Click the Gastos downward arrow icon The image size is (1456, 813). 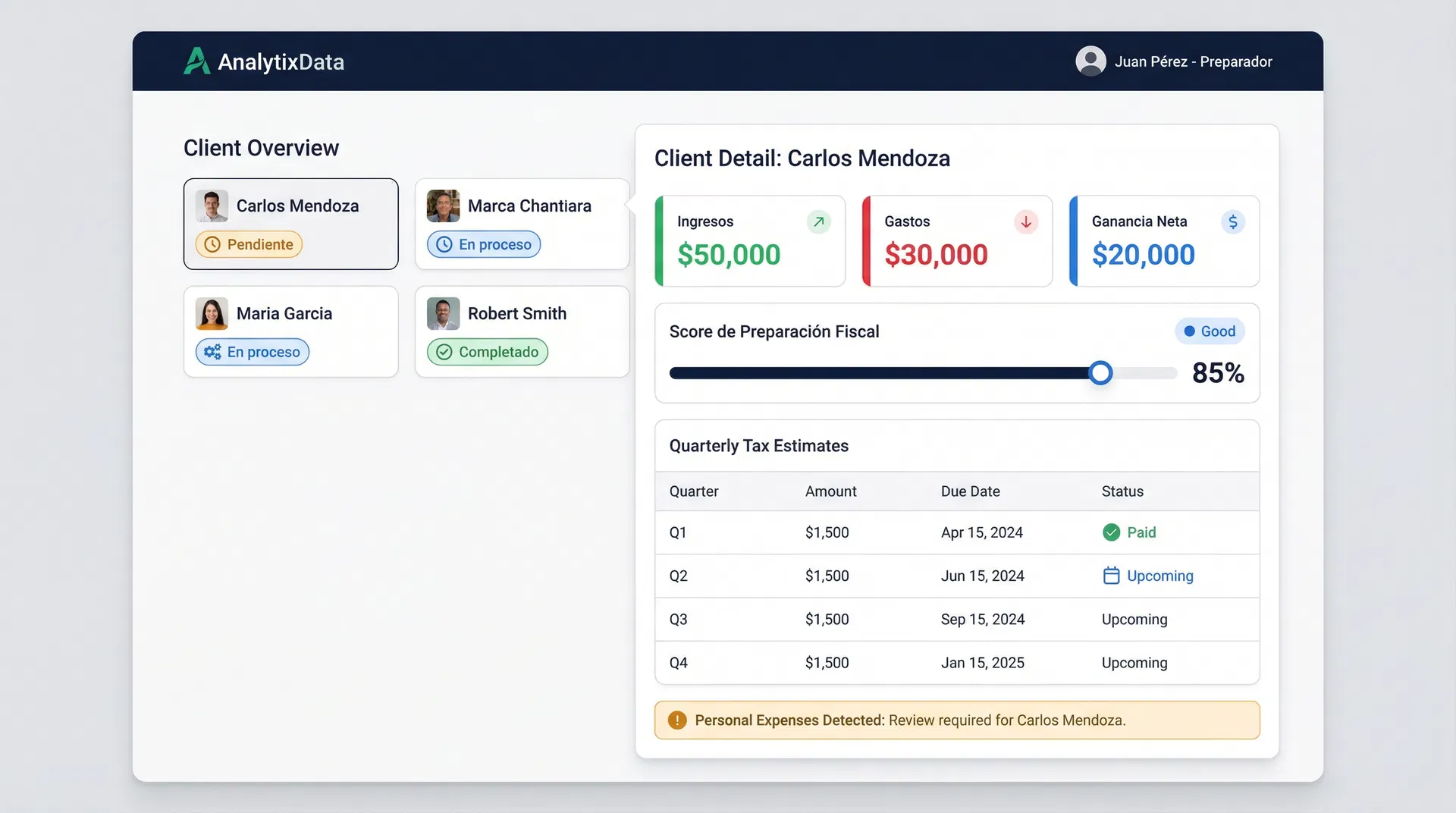pos(1026,221)
